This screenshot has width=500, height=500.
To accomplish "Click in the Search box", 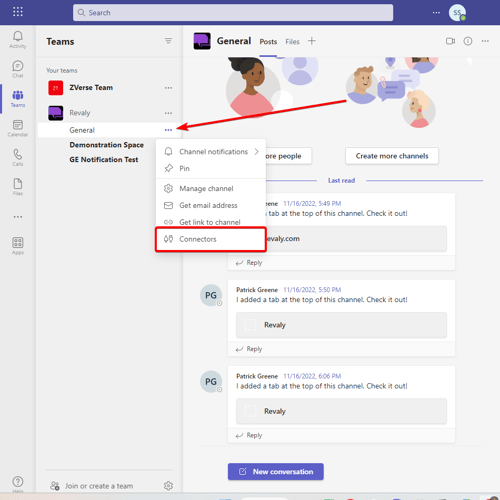I will 233,13.
